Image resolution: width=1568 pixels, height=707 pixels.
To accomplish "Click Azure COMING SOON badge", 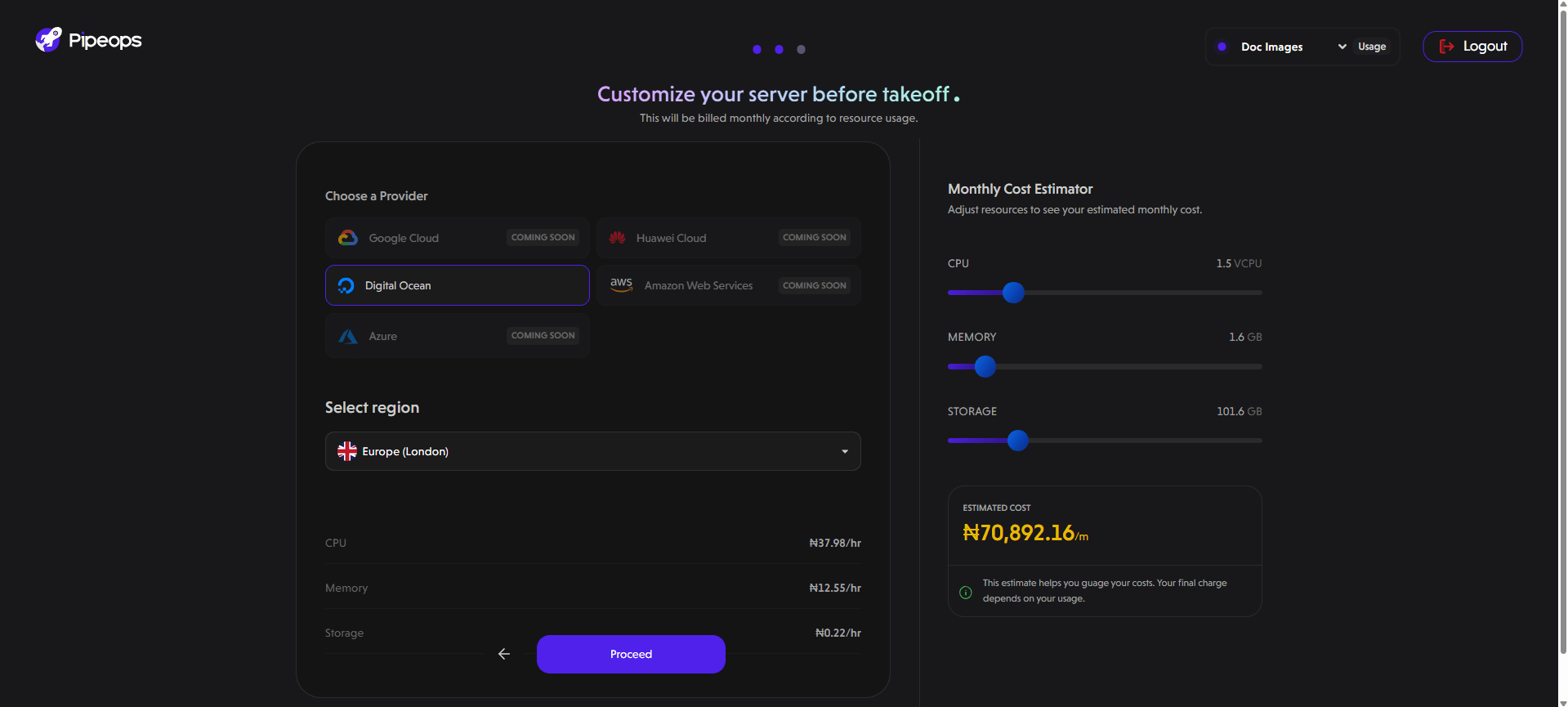I will [x=543, y=335].
